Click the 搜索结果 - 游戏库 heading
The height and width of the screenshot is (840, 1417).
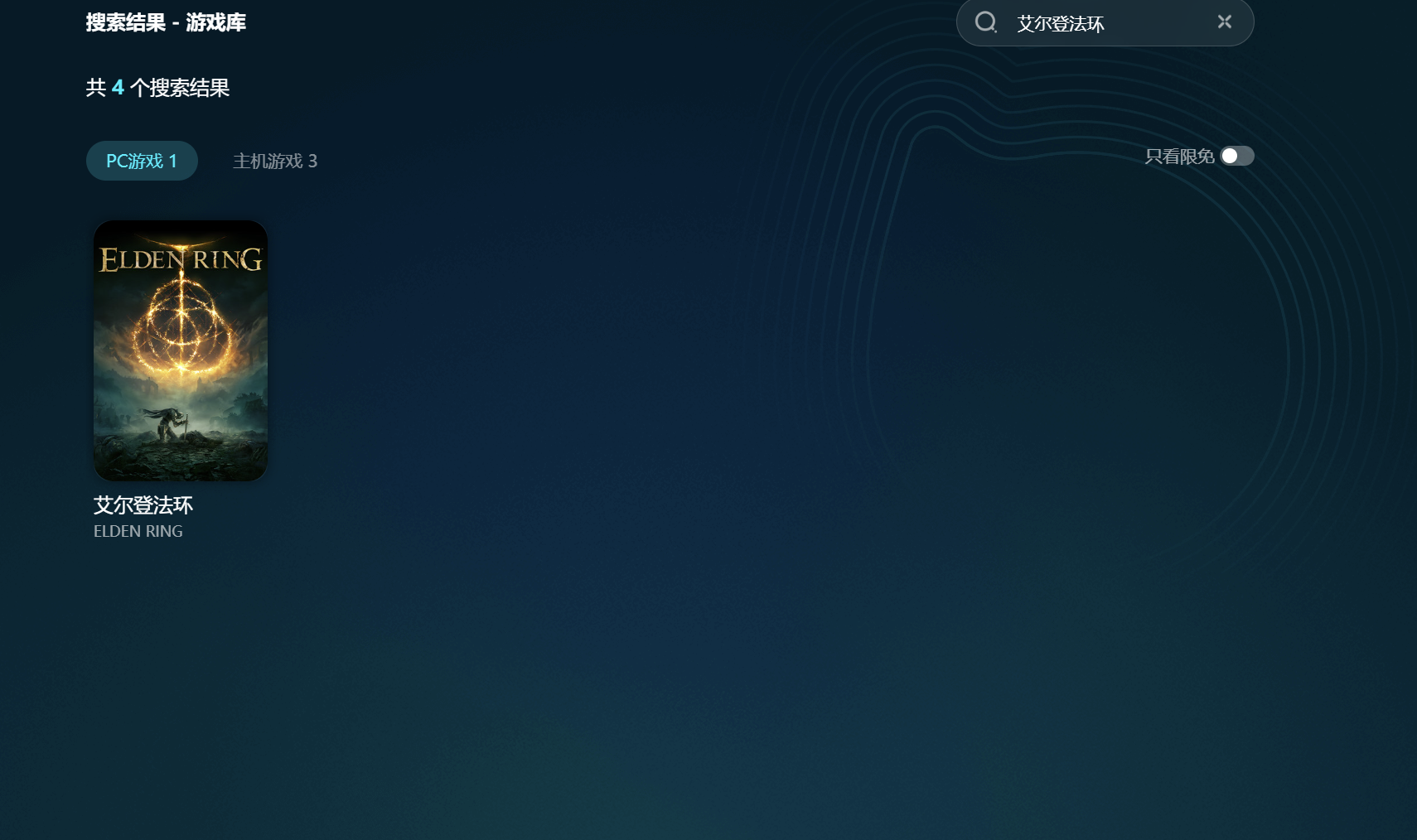[166, 22]
